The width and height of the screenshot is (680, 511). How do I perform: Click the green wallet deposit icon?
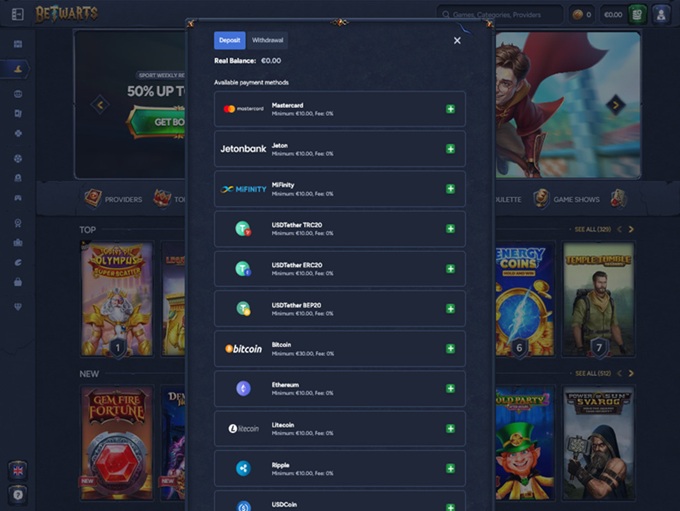[x=637, y=14]
